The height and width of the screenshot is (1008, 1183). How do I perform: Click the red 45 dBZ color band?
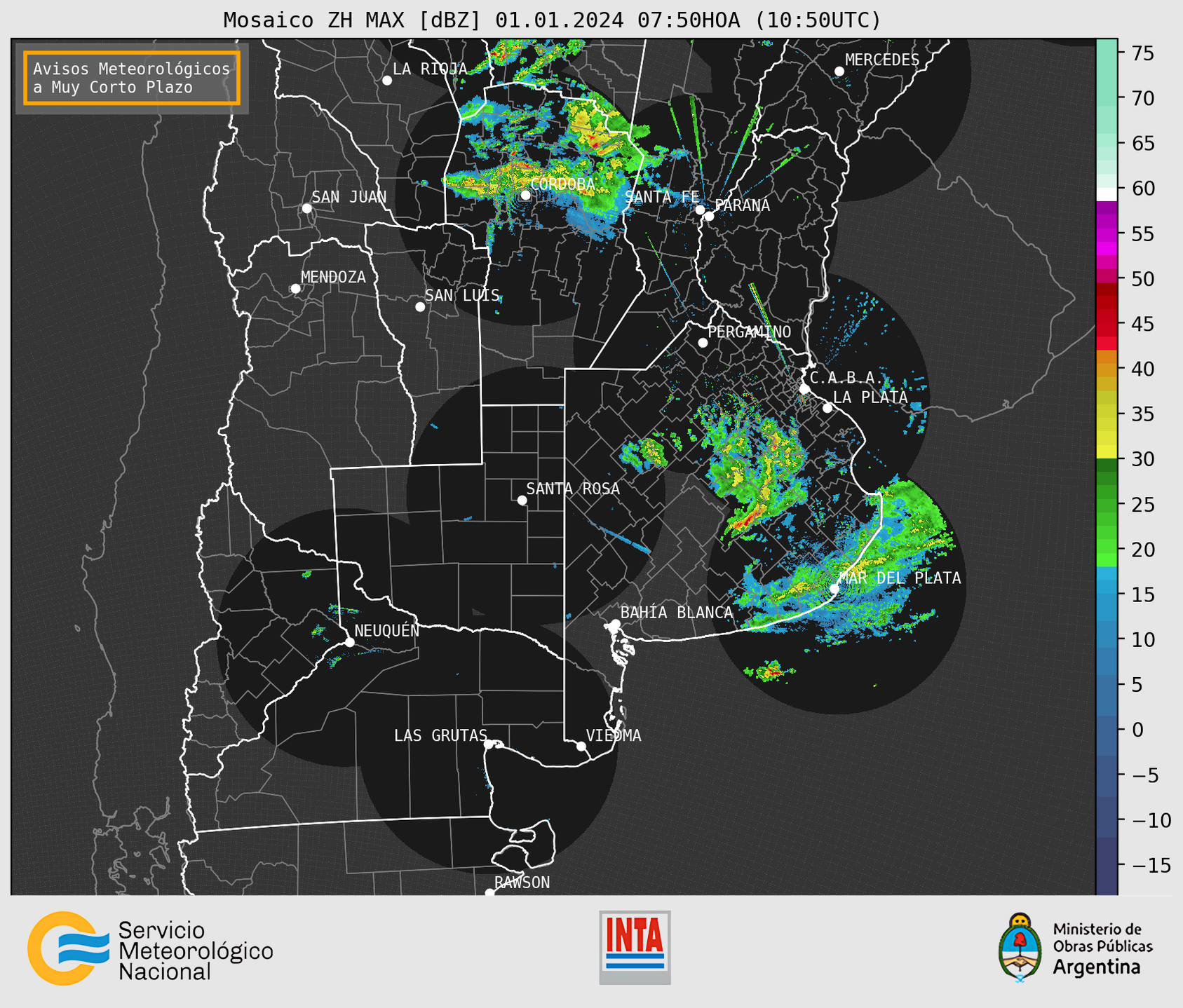1107,324
